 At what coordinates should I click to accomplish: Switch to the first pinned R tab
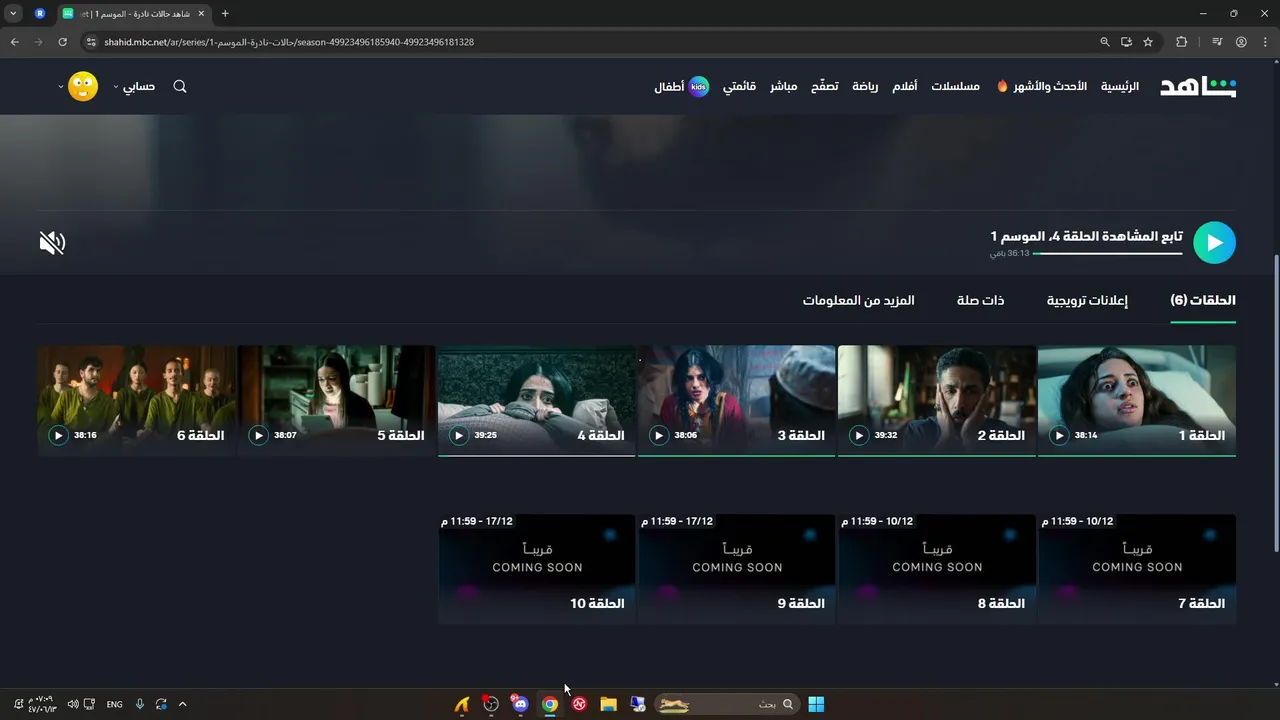point(40,14)
